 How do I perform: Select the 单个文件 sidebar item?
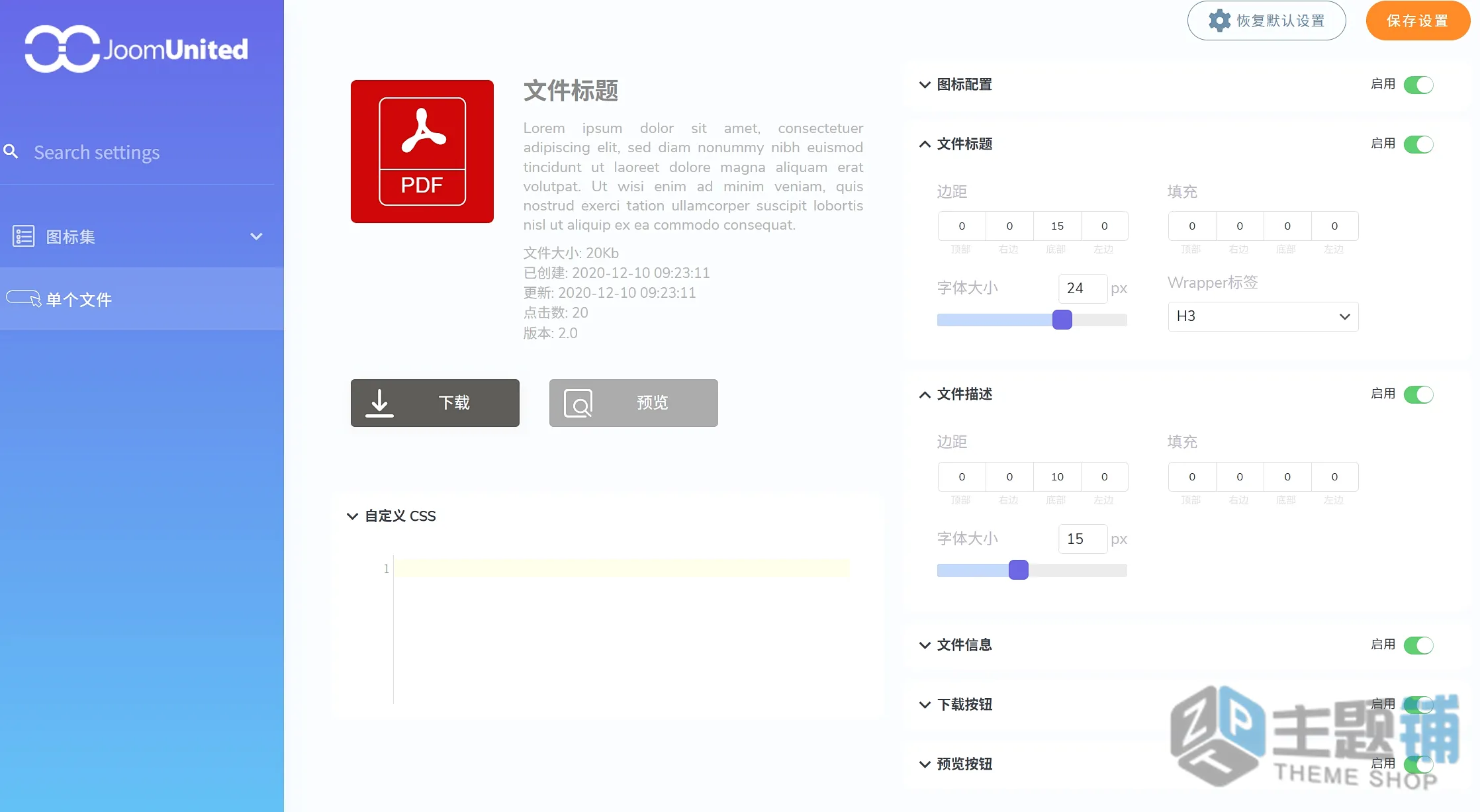pyautogui.click(x=142, y=299)
